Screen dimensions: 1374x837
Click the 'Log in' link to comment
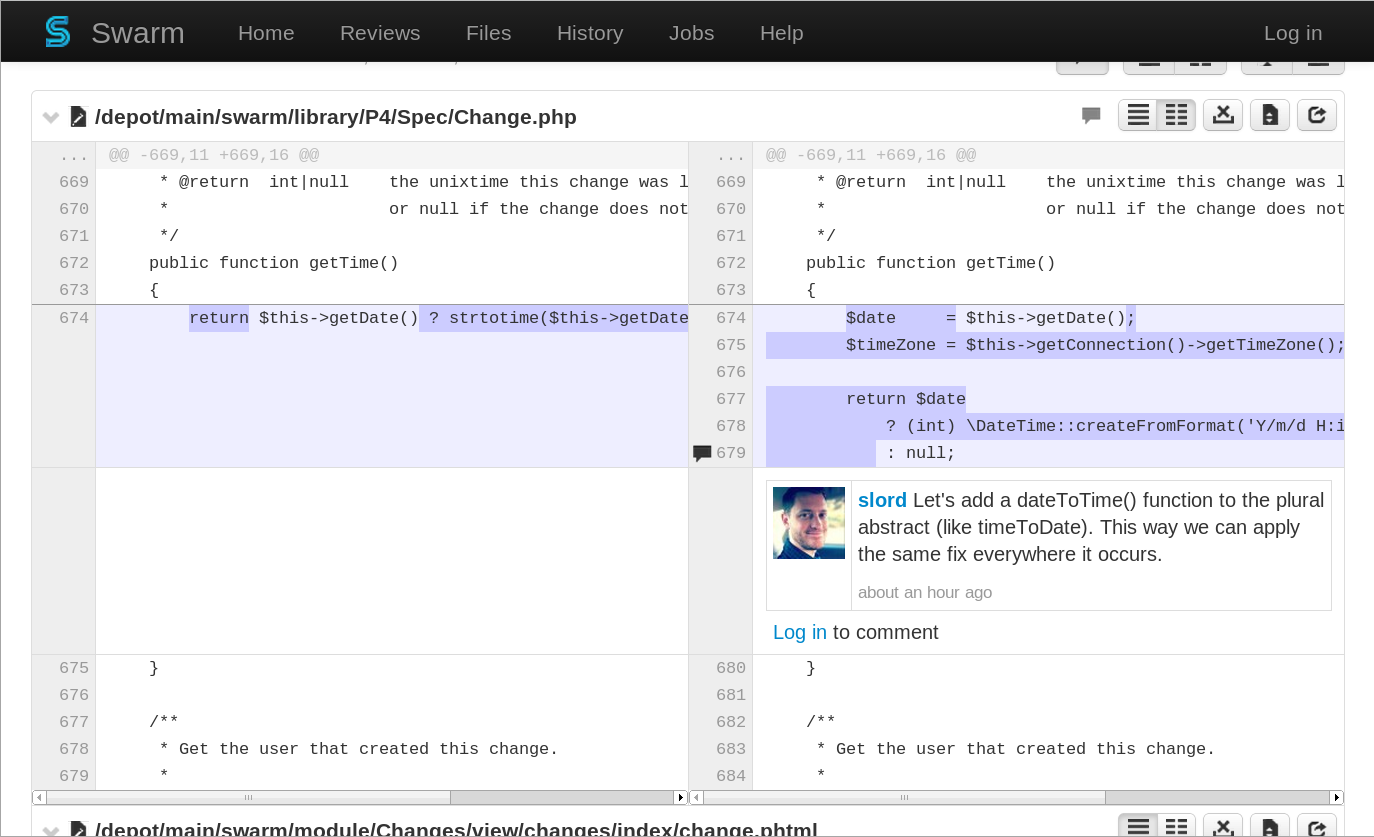point(799,632)
